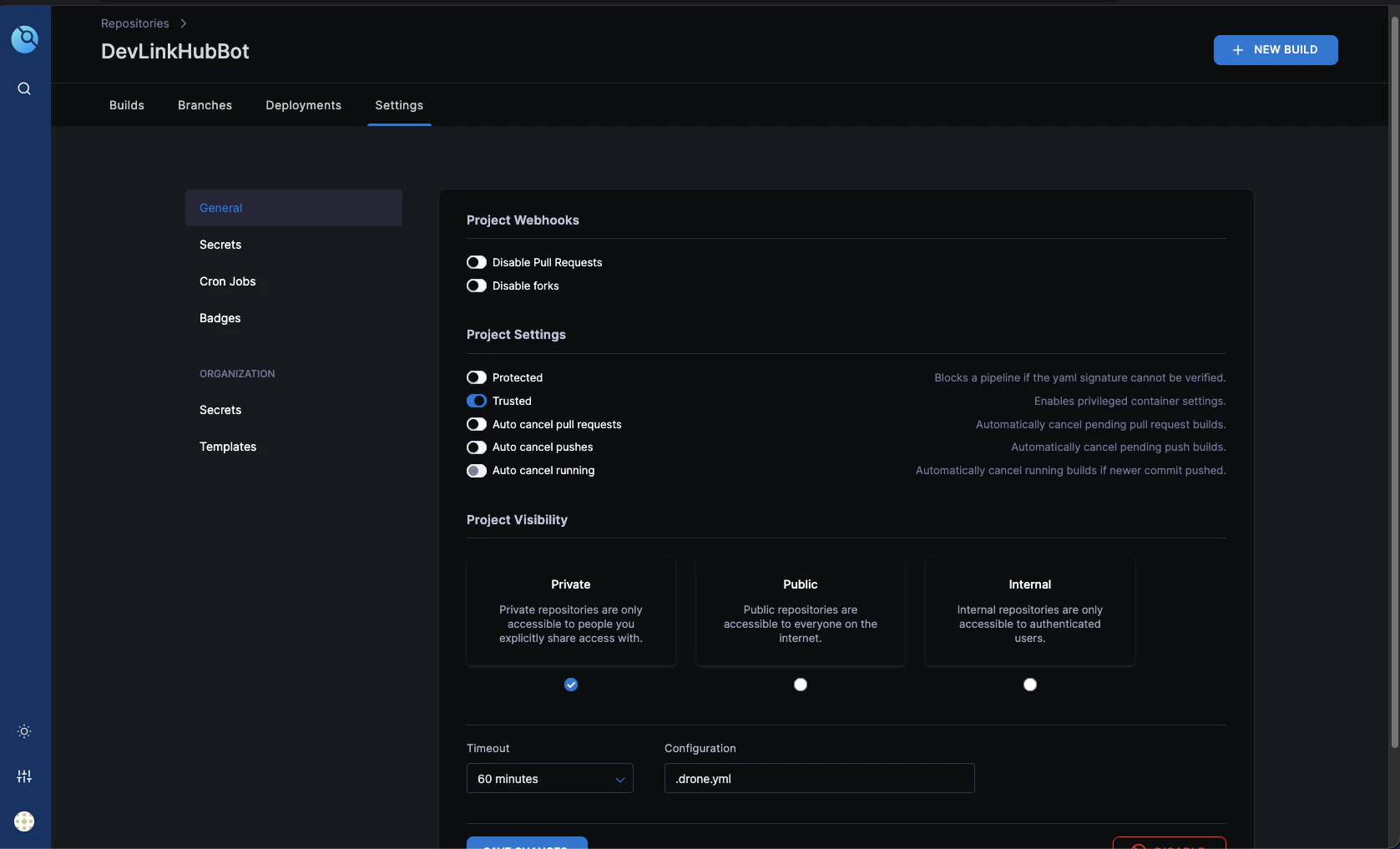Image resolution: width=1400 pixels, height=849 pixels.
Task: Click the red Disable button at bottom
Action: [x=1170, y=843]
